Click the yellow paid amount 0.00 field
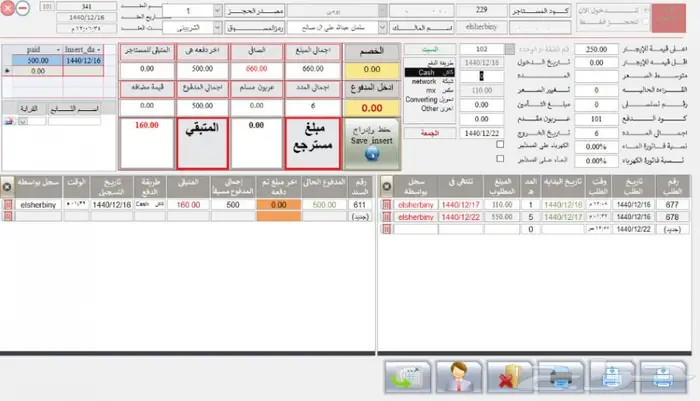The image size is (700, 401). click(372, 108)
